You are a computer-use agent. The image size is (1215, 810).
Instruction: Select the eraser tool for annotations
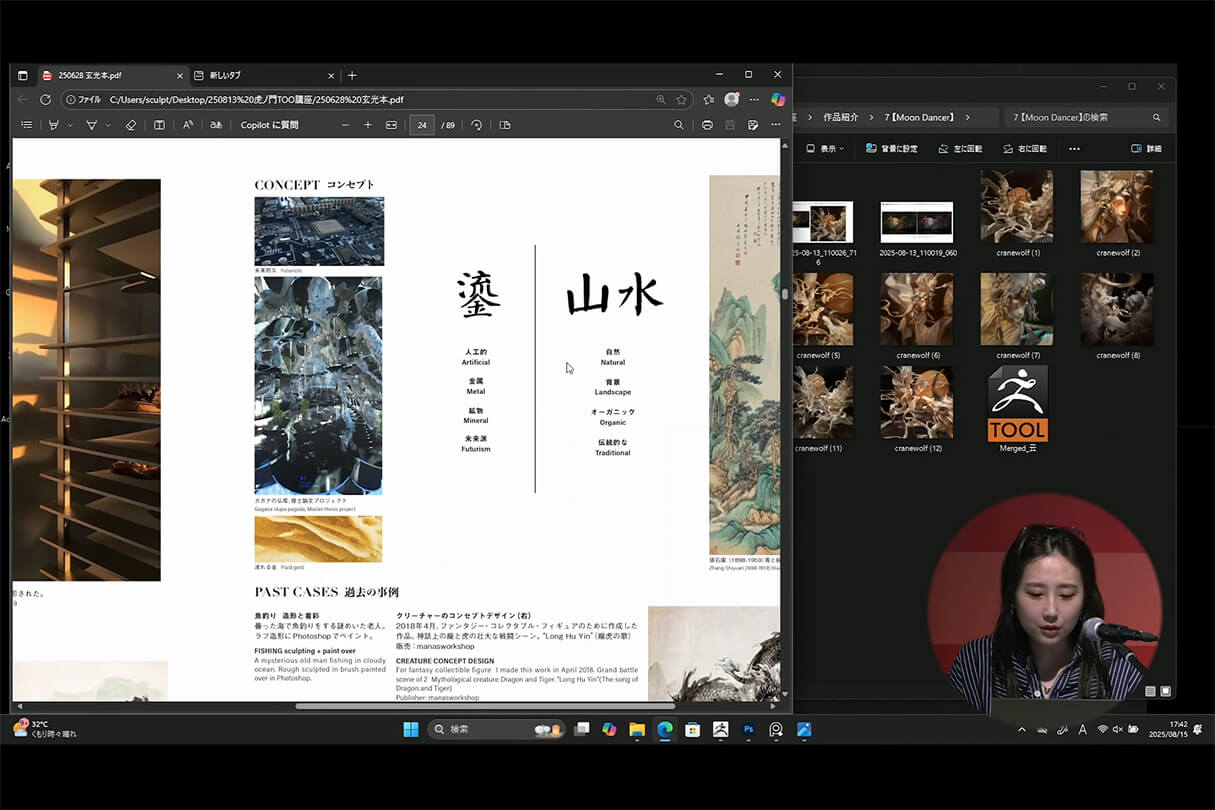tap(131, 124)
